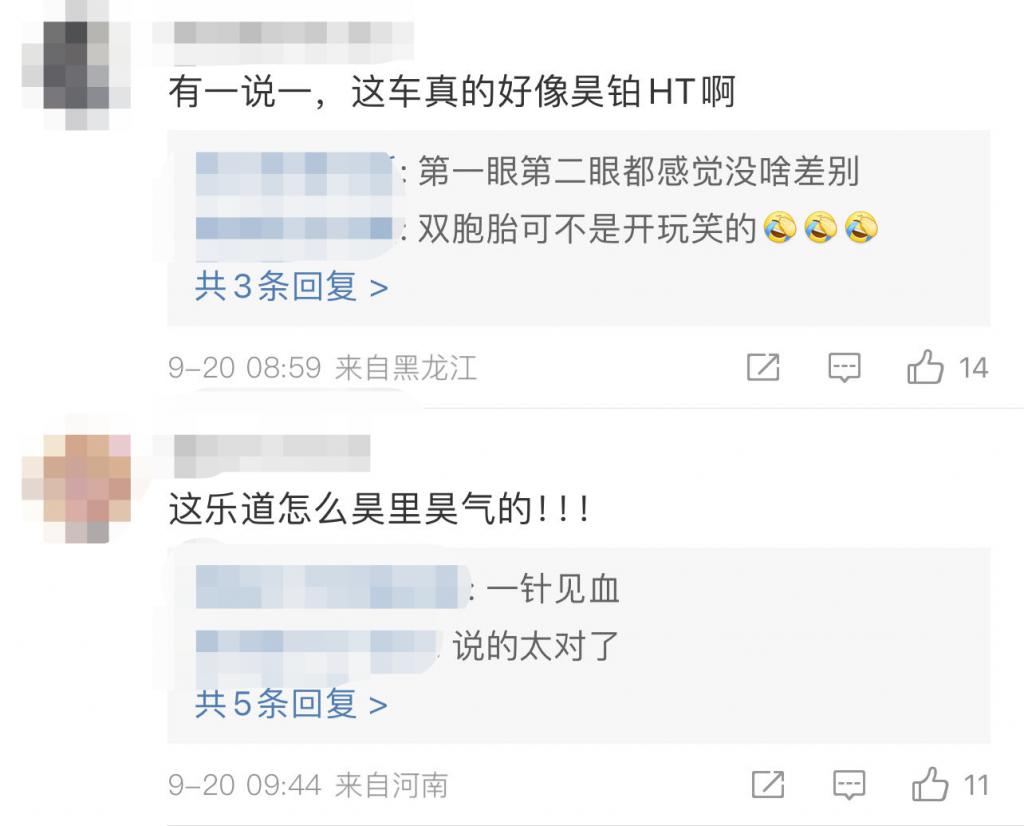Viewport: 1024px width, 826px height.
Task: Reply to the 昊铂HT comment
Action: (x=844, y=367)
